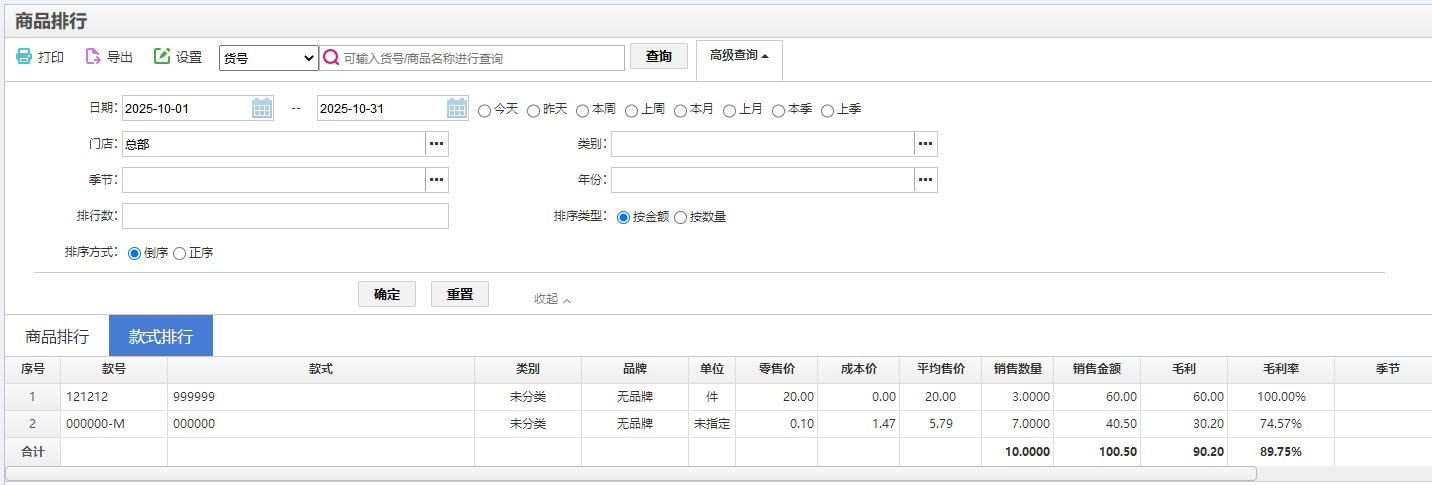1432x485 pixels.
Task: Select 按数量 sort type radio
Action: 681,217
